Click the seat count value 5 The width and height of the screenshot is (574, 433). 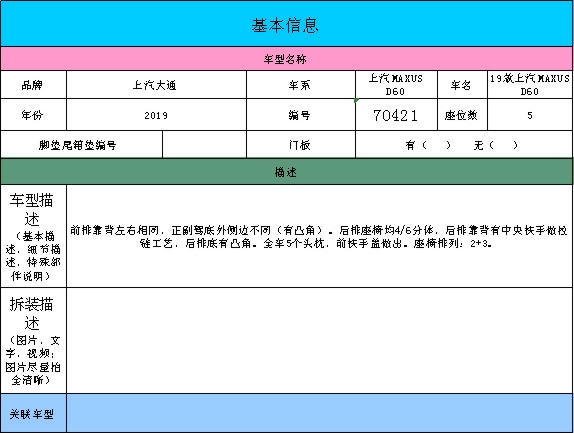[x=530, y=115]
